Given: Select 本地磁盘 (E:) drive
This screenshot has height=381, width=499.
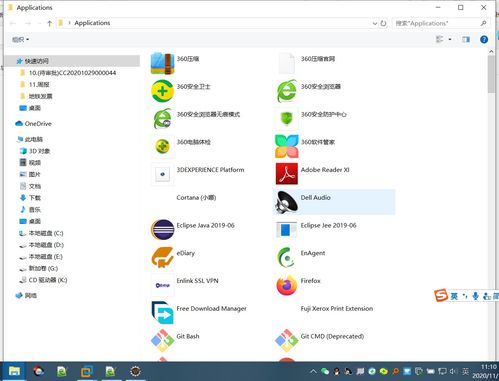Looking at the screenshot, I should pyautogui.click(x=46, y=257).
